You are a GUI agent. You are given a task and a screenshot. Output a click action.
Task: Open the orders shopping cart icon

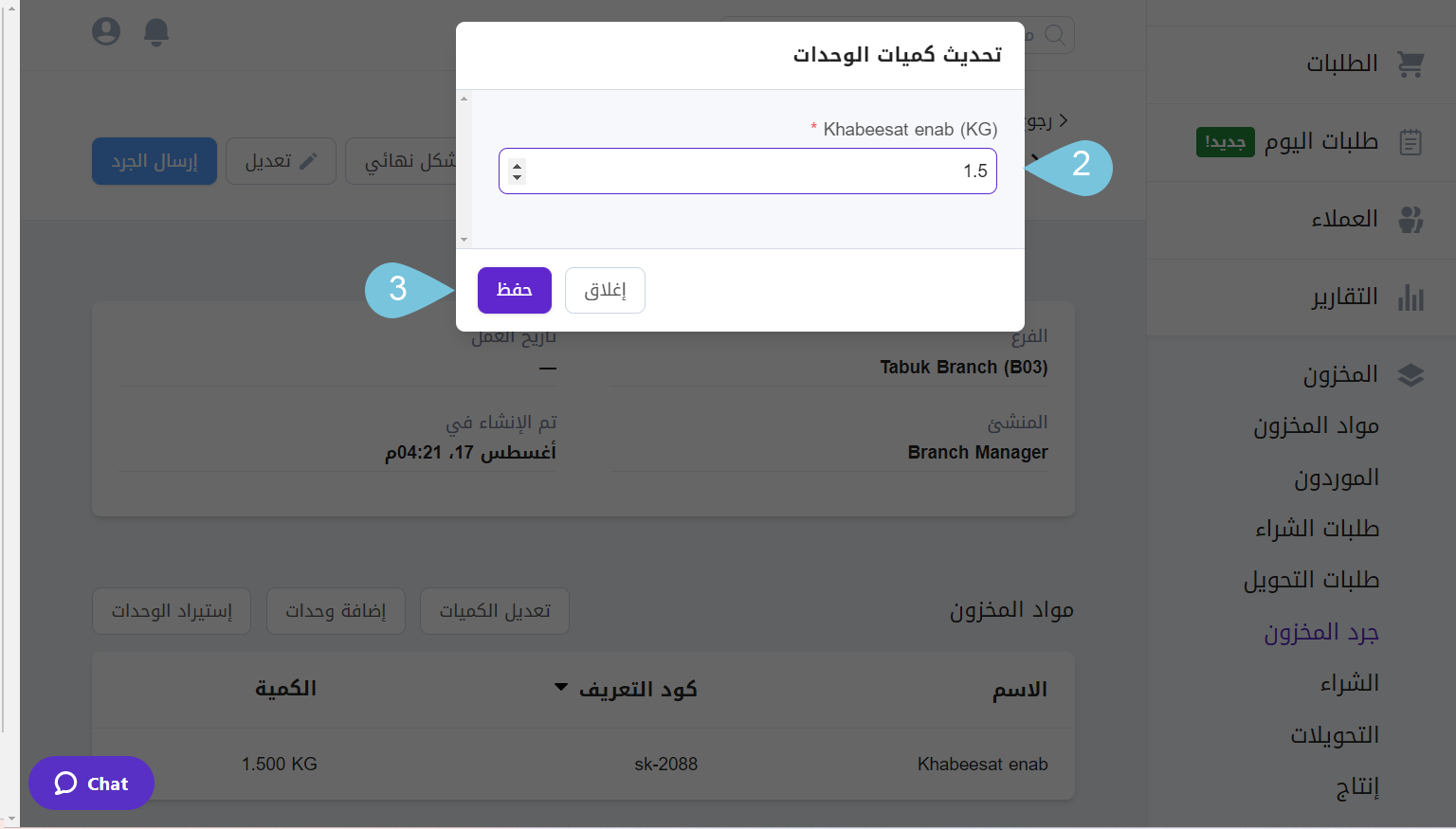coord(1410,64)
